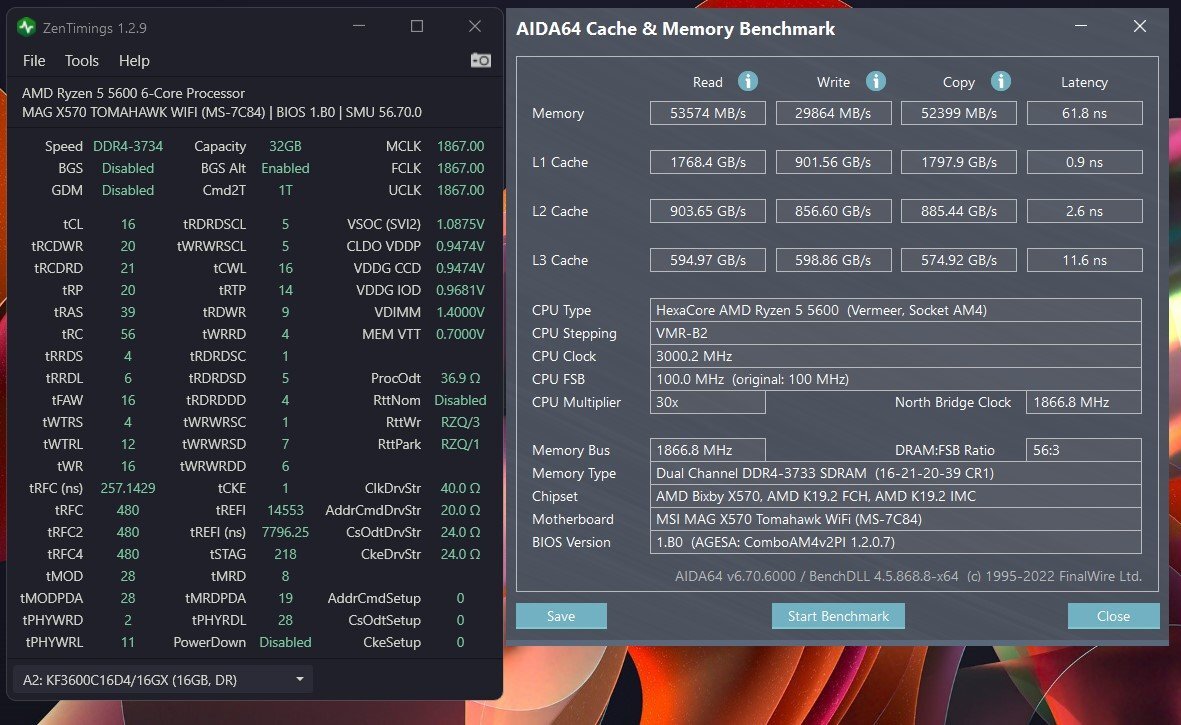Click the VSOC (SVI2) value 1.0875V

[460, 224]
